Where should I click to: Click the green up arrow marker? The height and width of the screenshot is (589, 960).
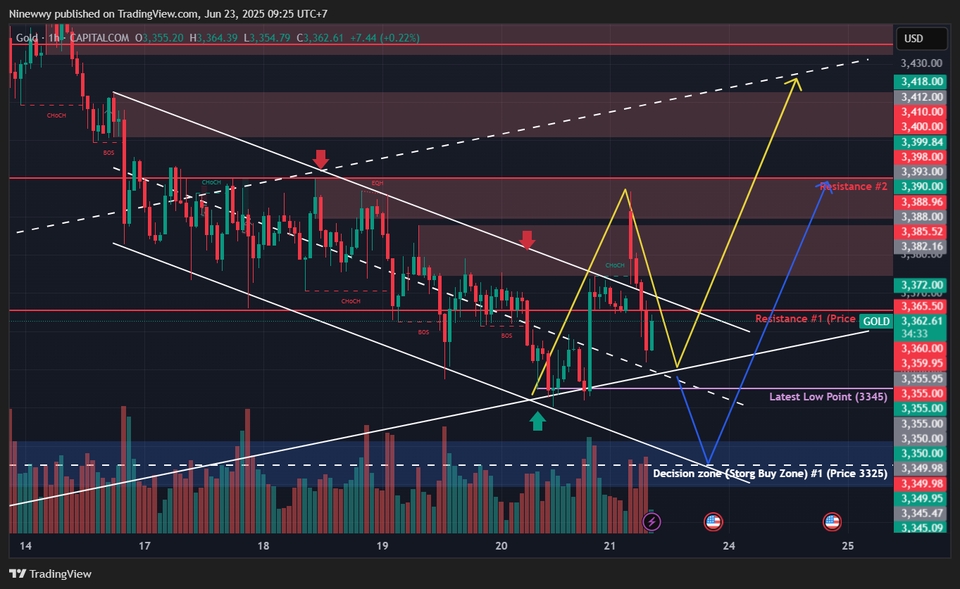[537, 422]
